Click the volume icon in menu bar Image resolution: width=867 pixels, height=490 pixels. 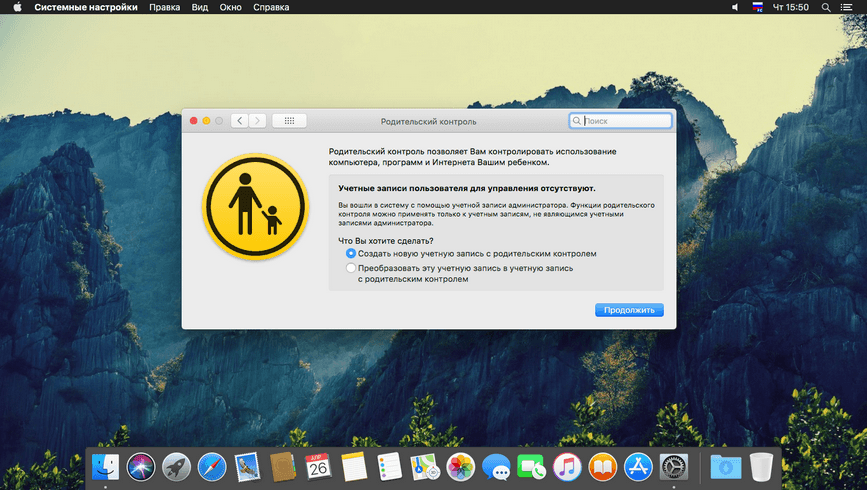[x=735, y=7]
